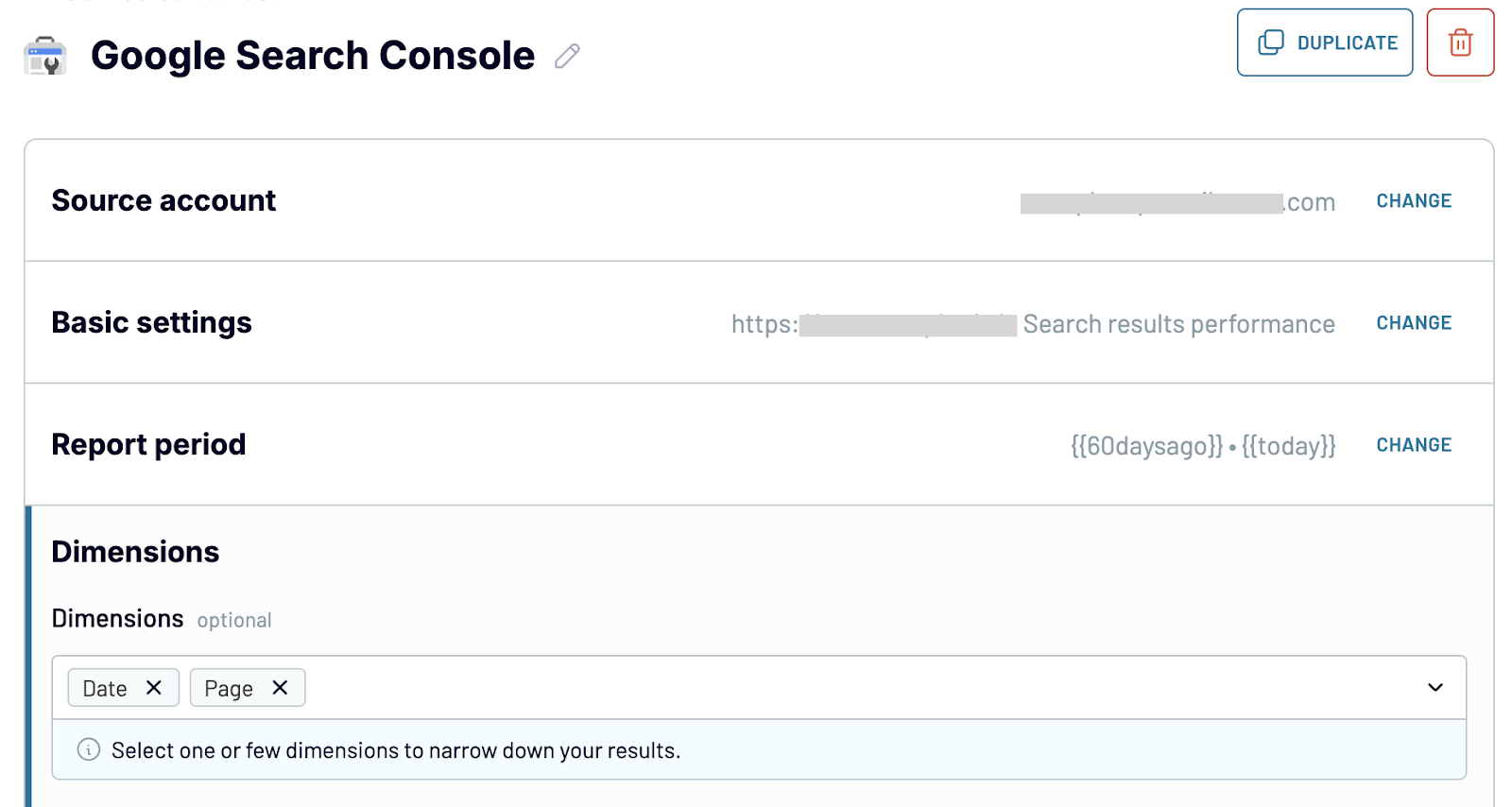Click the pencil icon to rename importer
This screenshot has height=807, width=1512.
point(567,57)
